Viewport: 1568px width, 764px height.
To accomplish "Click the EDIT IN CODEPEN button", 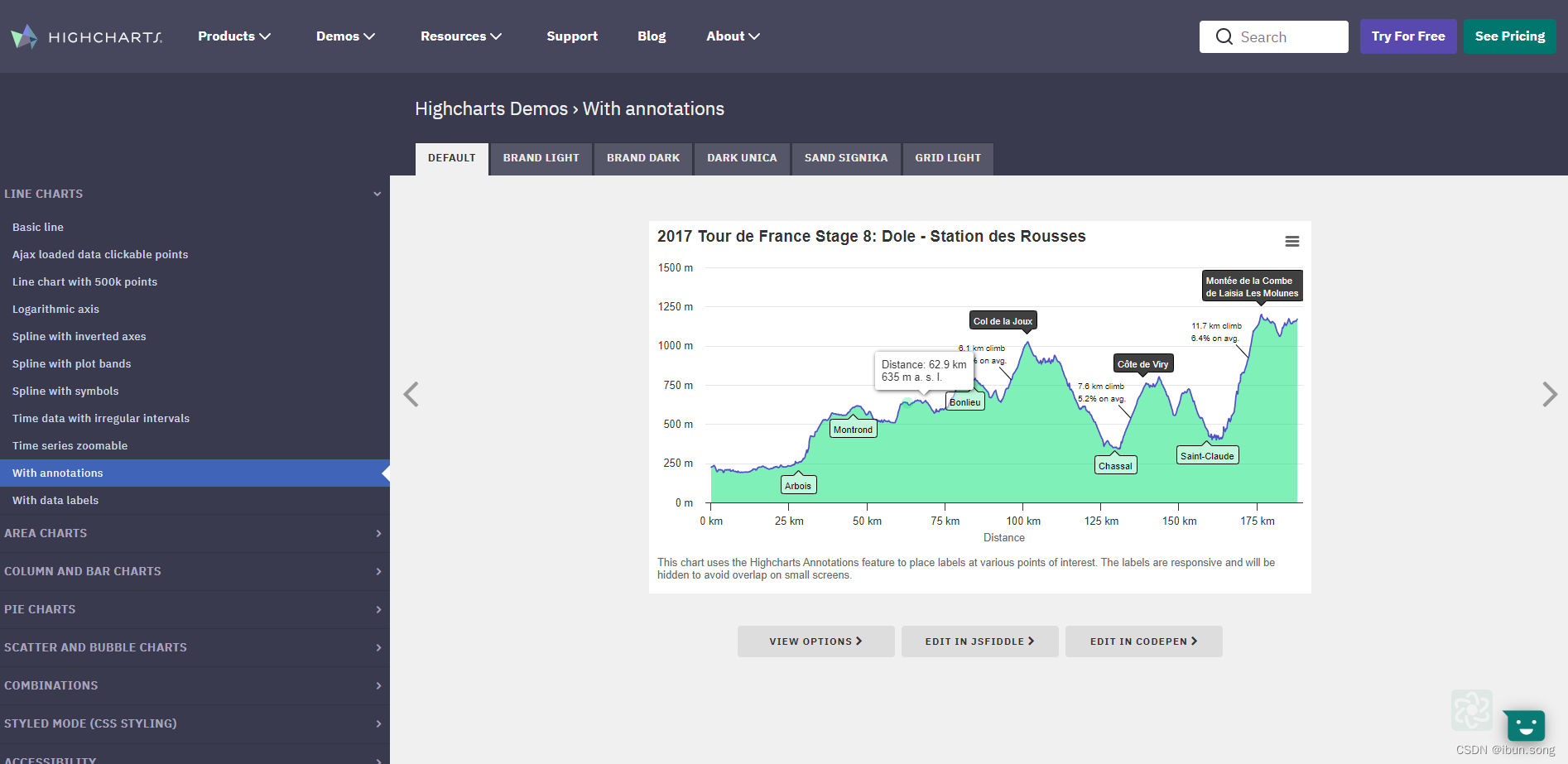I will 1143,641.
